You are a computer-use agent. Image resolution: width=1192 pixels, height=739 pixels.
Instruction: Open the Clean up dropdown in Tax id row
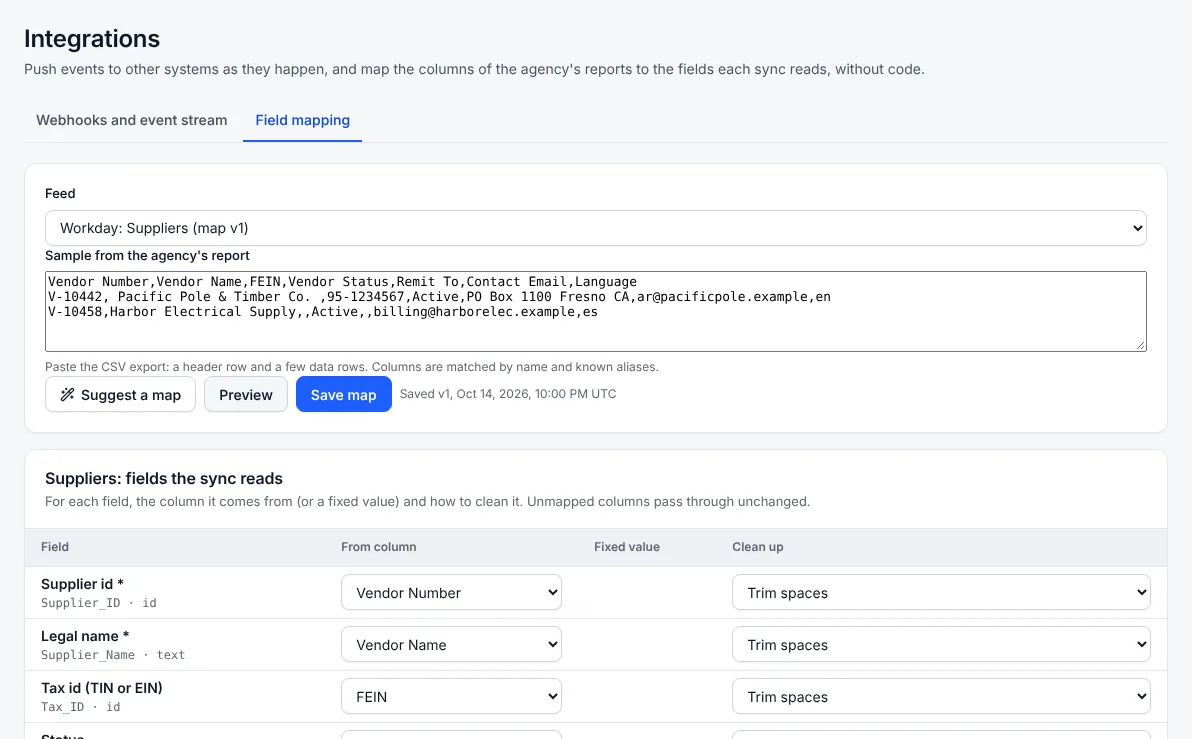tap(941, 696)
